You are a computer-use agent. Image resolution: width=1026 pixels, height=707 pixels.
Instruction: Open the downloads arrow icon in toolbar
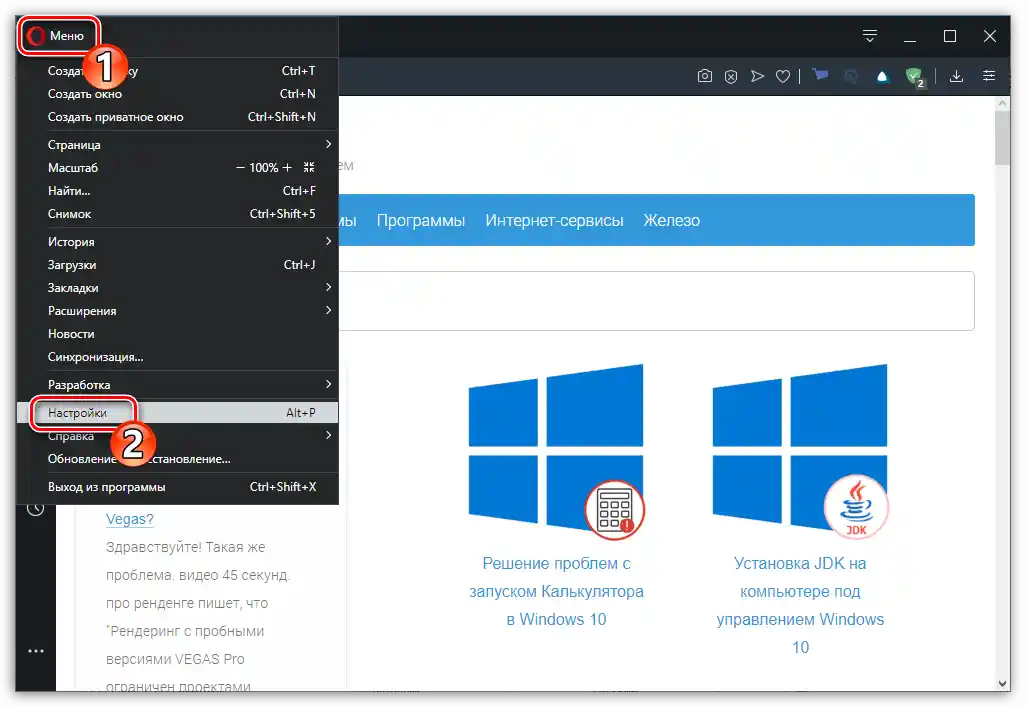[x=956, y=77]
